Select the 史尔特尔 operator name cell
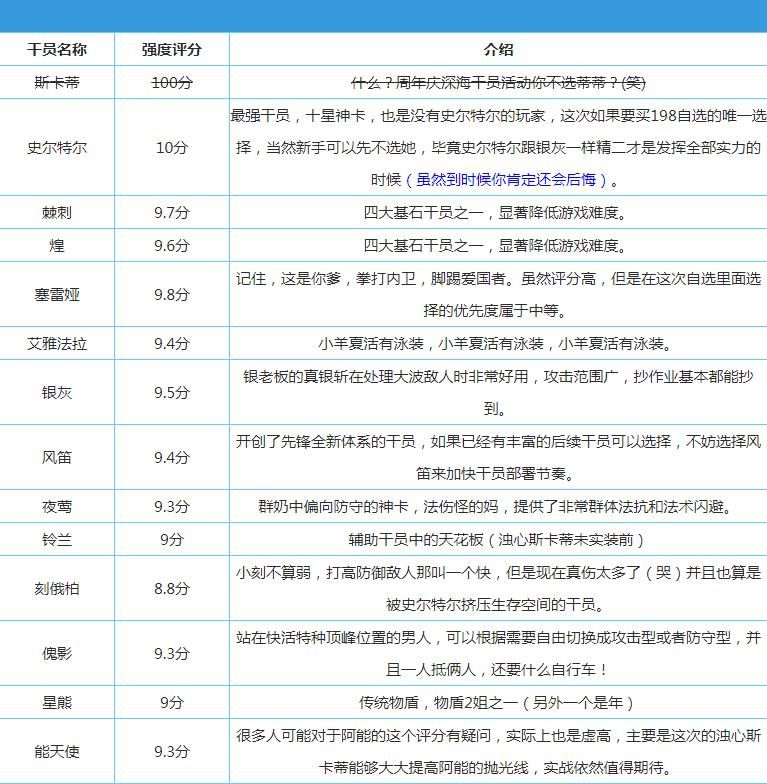This screenshot has height=784, width=767. pyautogui.click(x=57, y=148)
